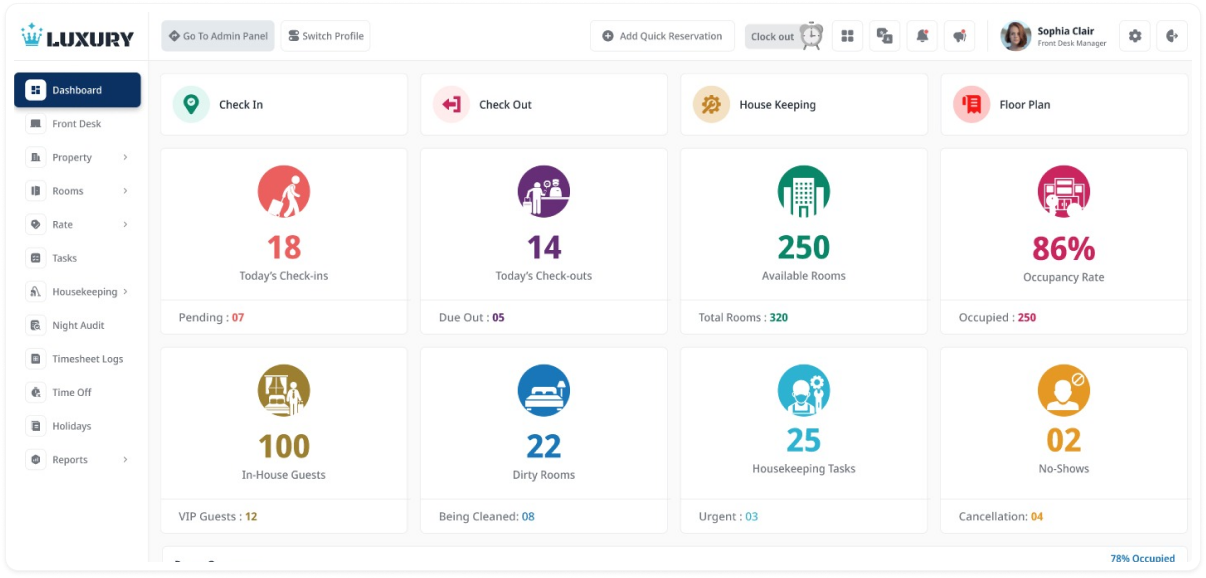Click the 78% Occupied label
This screenshot has width=1206, height=578.
pyautogui.click(x=1143, y=558)
